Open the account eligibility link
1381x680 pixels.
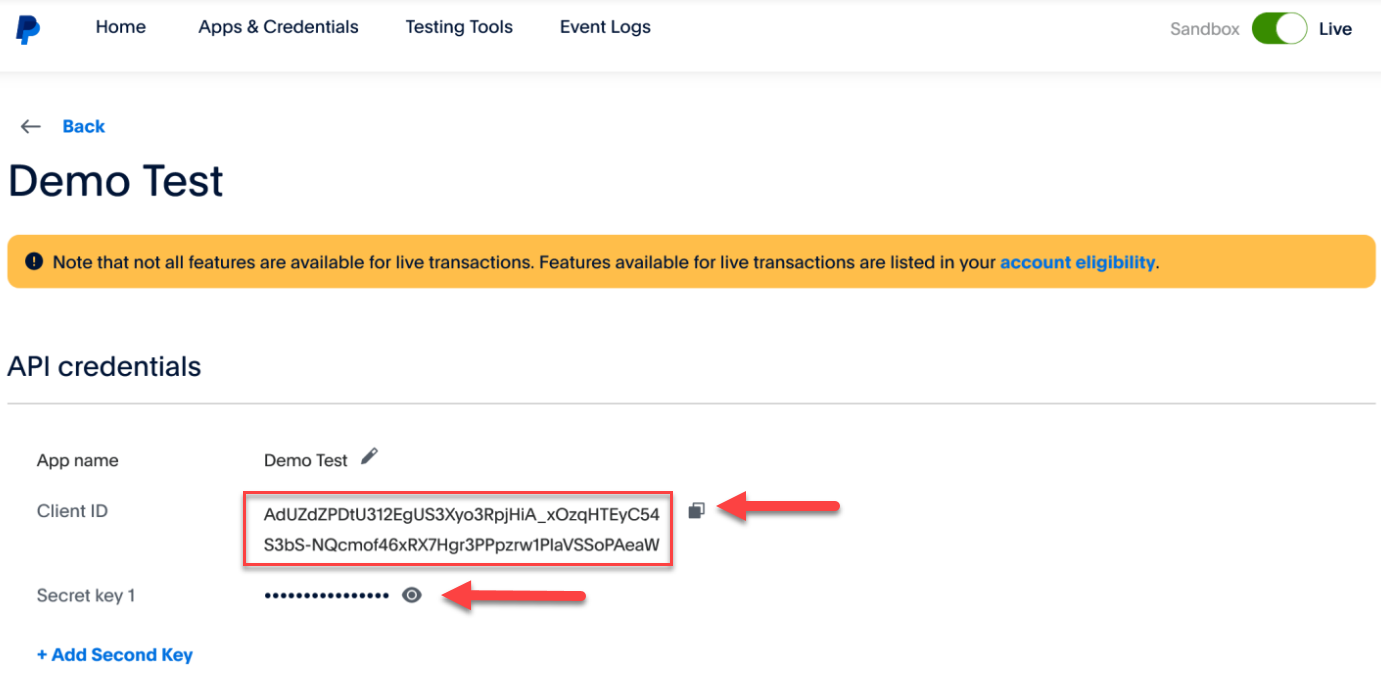pyautogui.click(x=1077, y=263)
